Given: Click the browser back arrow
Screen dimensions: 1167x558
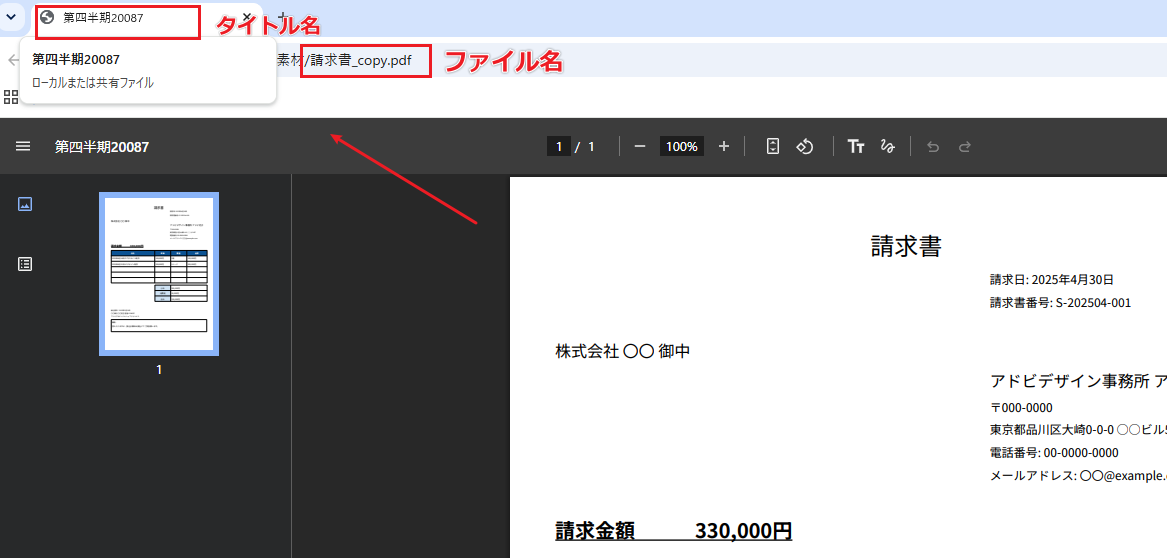Looking at the screenshot, I should [13, 60].
